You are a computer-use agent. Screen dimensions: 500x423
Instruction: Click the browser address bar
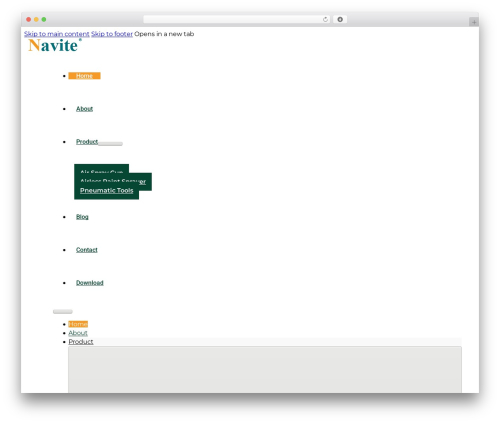[x=236, y=20]
